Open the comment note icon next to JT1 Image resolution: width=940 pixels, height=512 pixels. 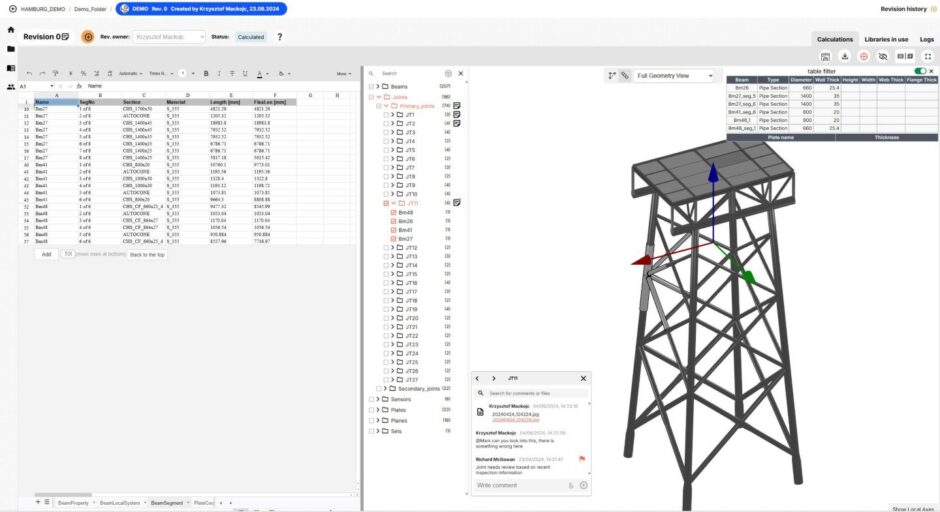[x=456, y=115]
